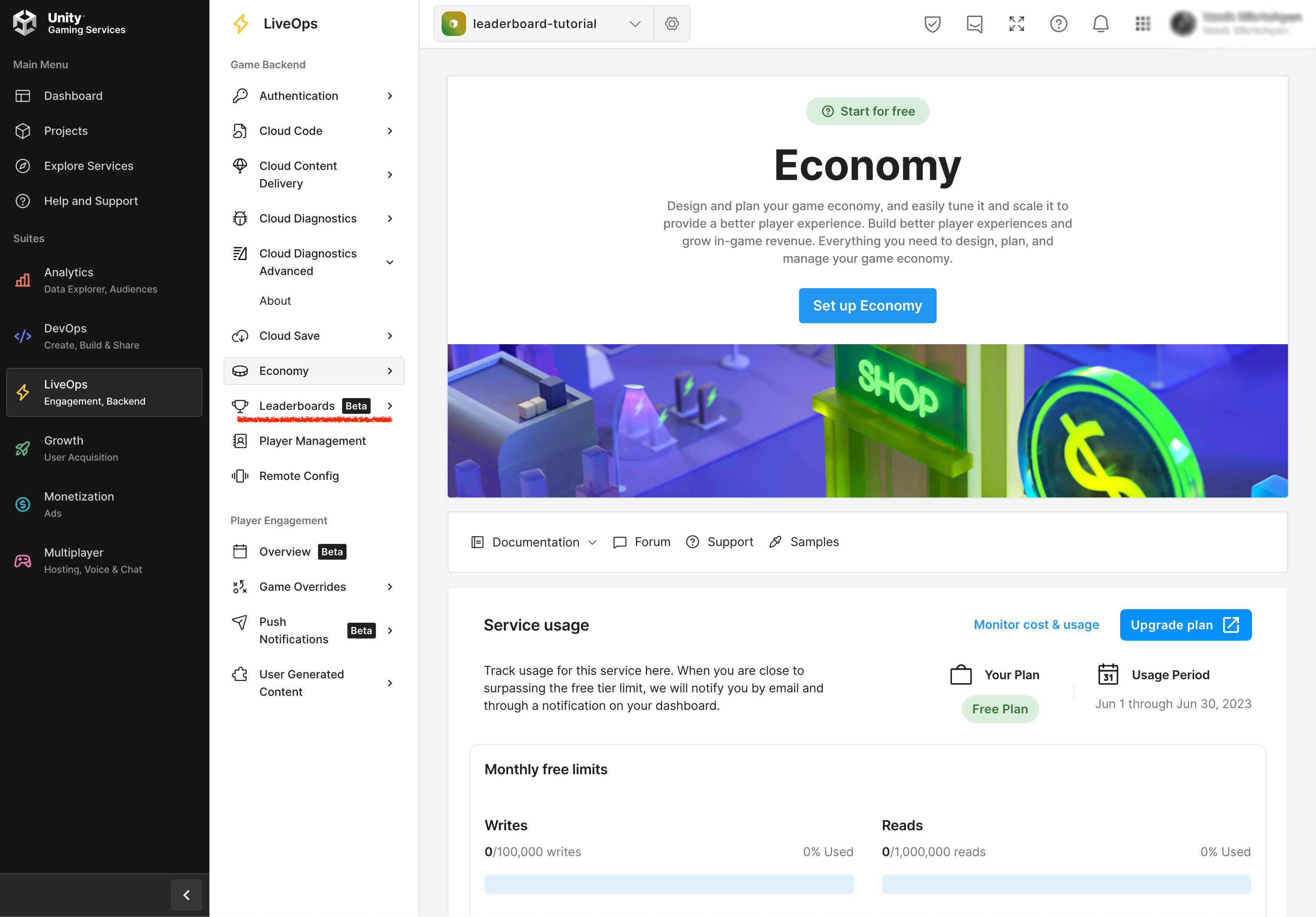
Task: Click the Upgrade plan button
Action: click(x=1185, y=624)
